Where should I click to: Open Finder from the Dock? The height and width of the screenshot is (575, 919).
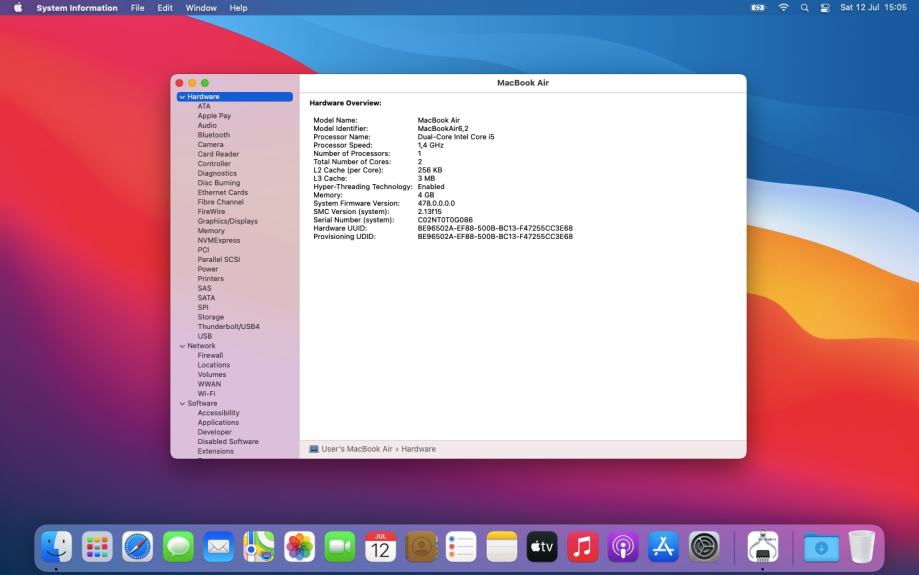pyautogui.click(x=57, y=547)
